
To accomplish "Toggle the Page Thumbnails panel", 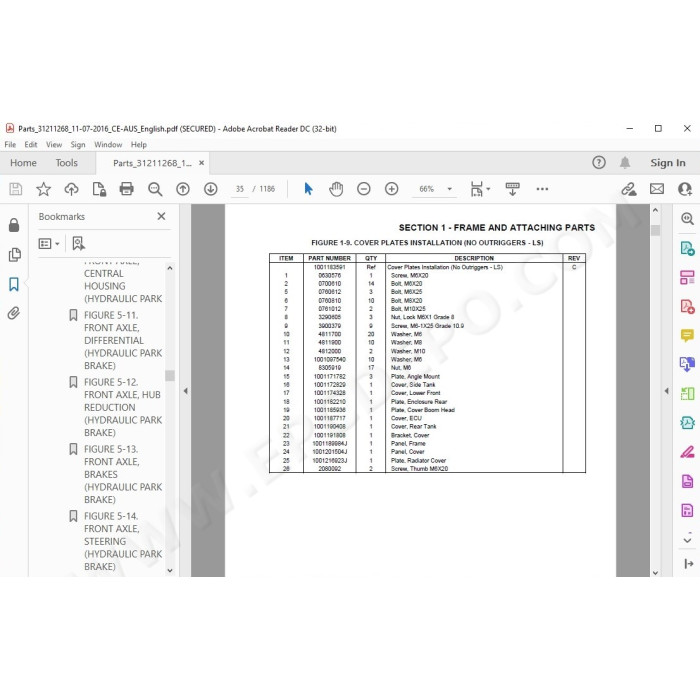I will coord(14,254).
